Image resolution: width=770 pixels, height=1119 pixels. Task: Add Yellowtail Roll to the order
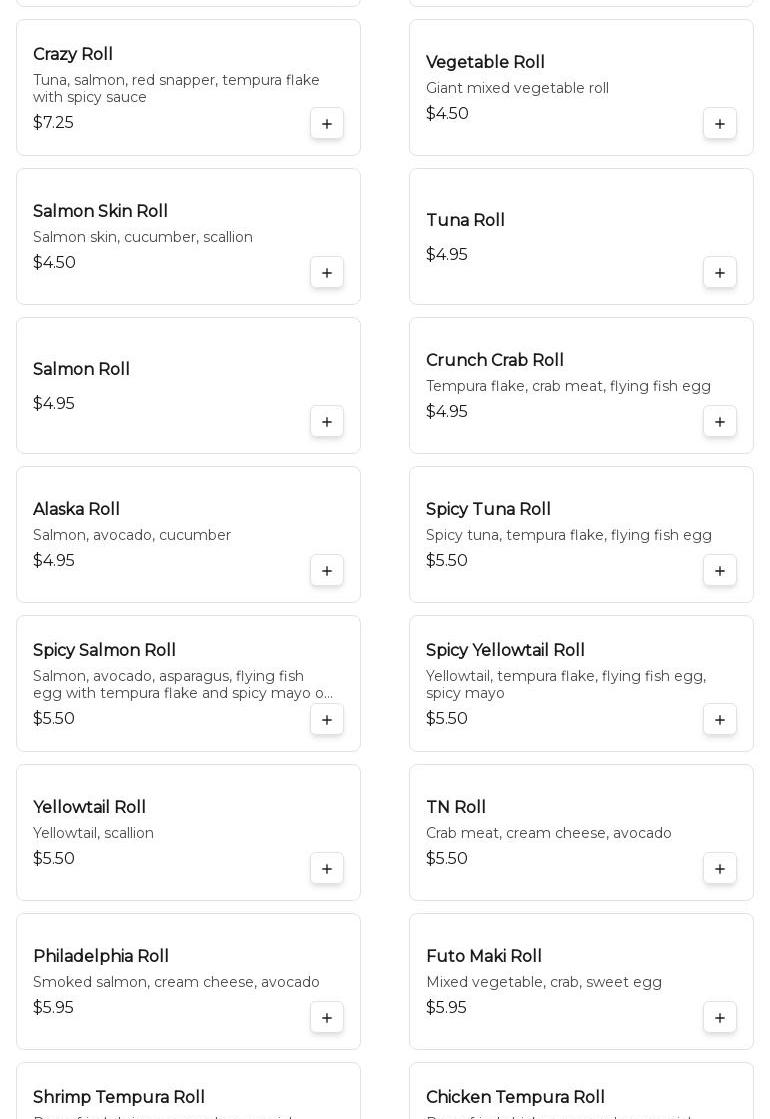327,869
